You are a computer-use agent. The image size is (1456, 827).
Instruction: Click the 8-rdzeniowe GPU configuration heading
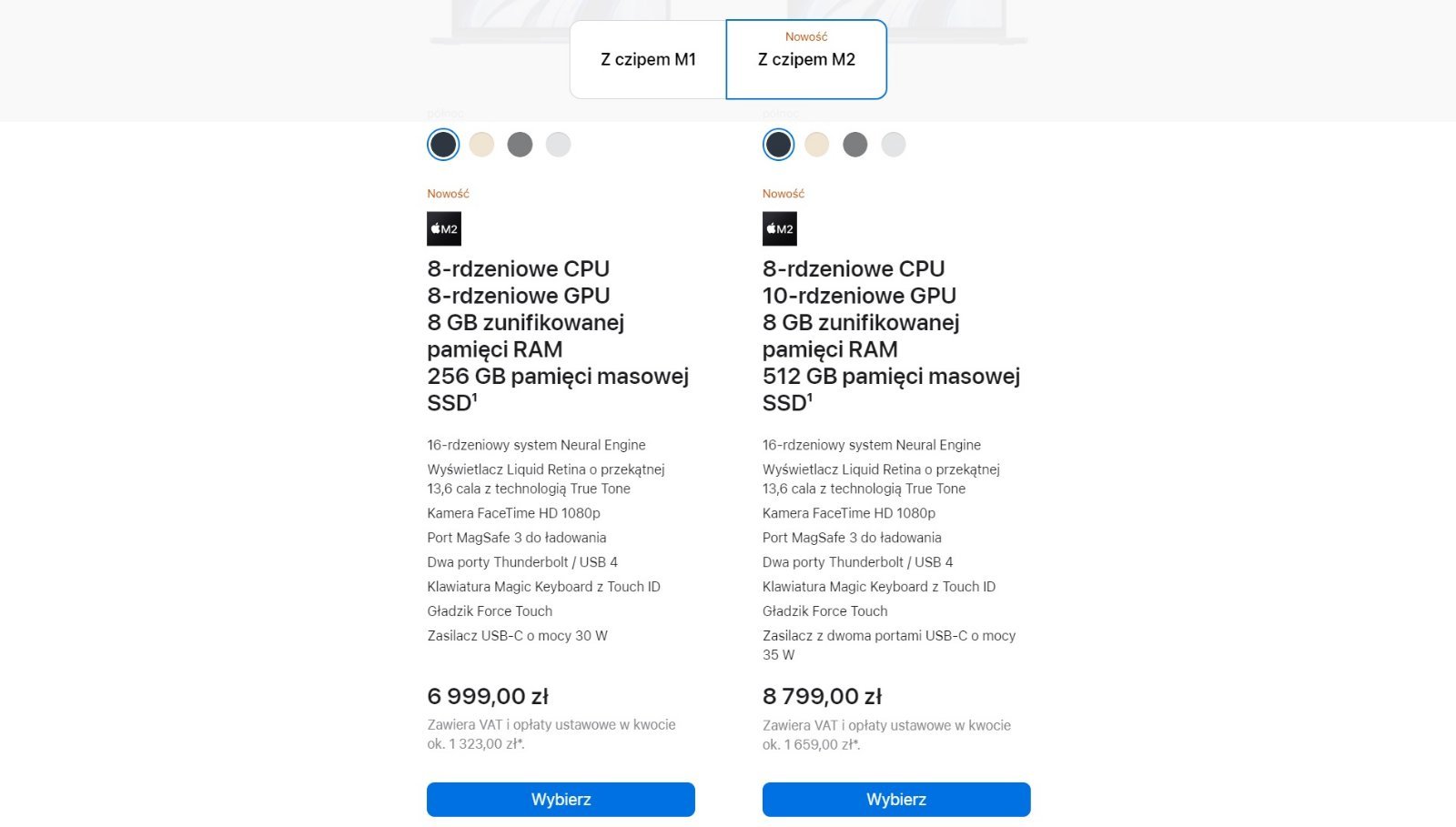point(519,296)
